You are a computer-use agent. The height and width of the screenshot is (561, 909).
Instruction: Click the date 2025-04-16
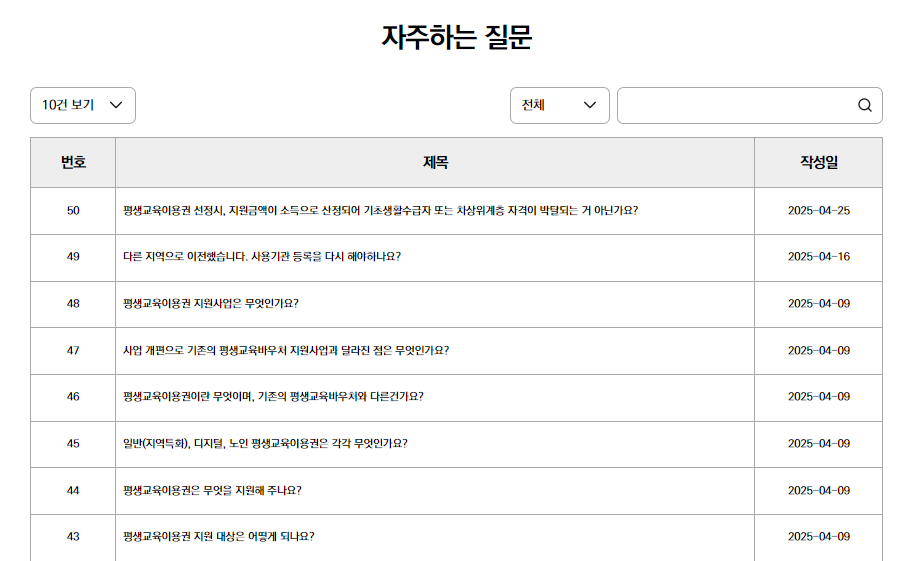coord(819,257)
